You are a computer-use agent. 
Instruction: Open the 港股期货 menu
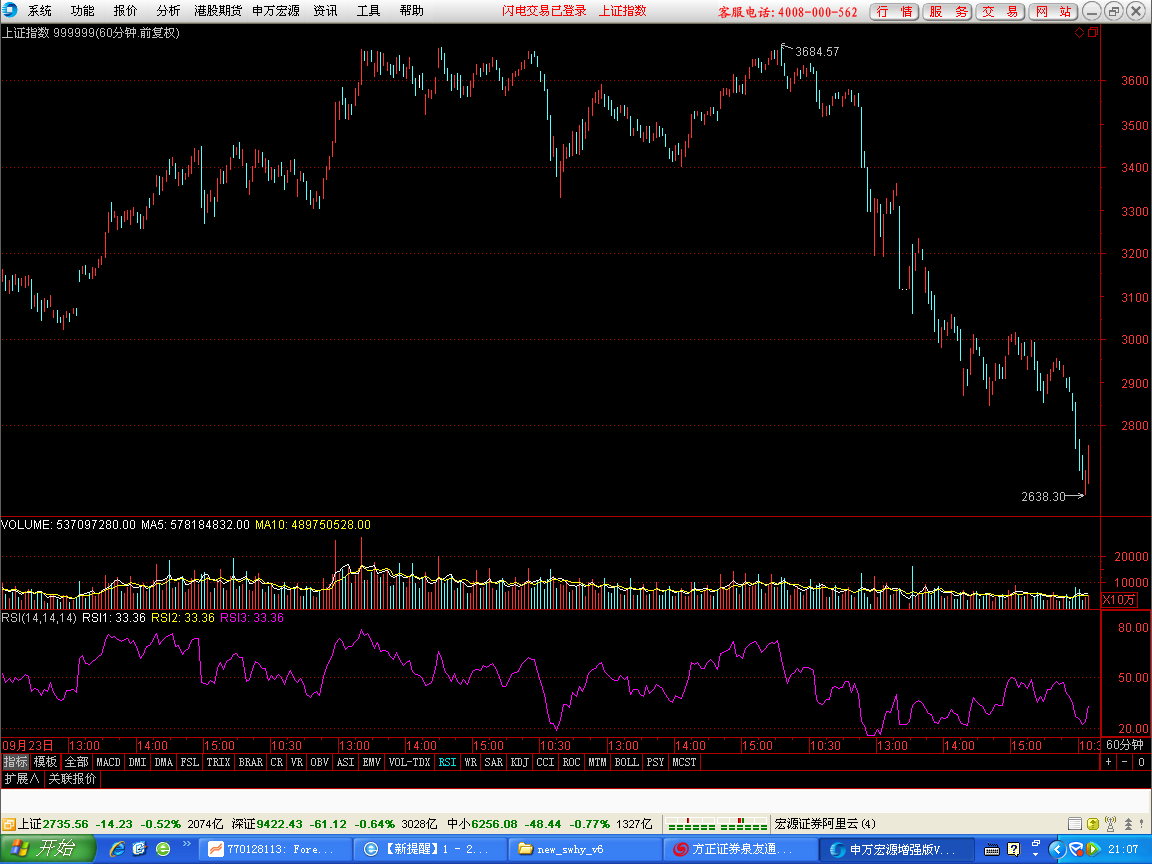[x=218, y=11]
